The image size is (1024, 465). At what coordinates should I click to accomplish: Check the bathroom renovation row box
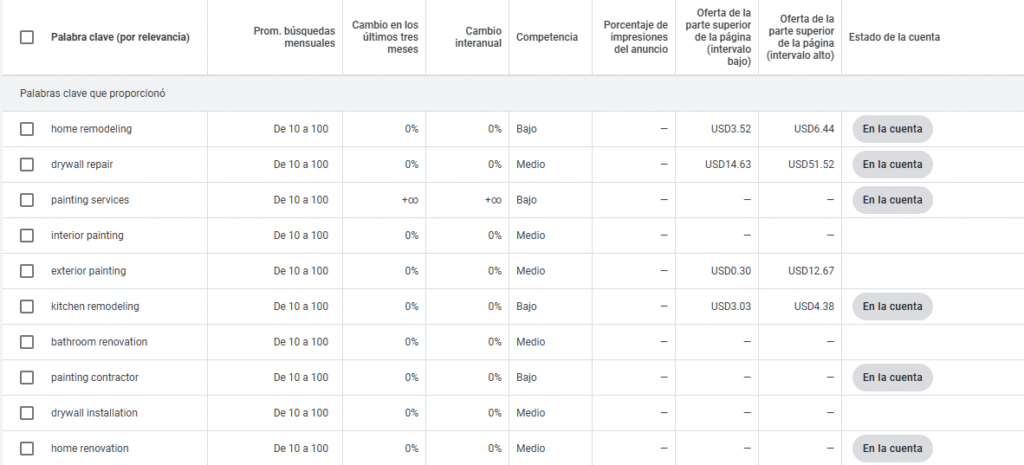27,342
